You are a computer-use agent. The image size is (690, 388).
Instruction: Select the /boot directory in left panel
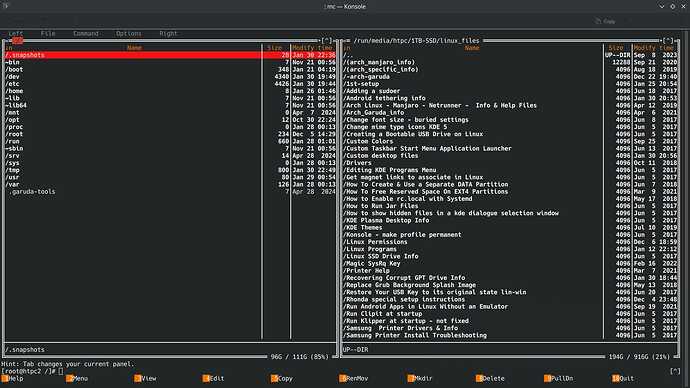coord(170,70)
